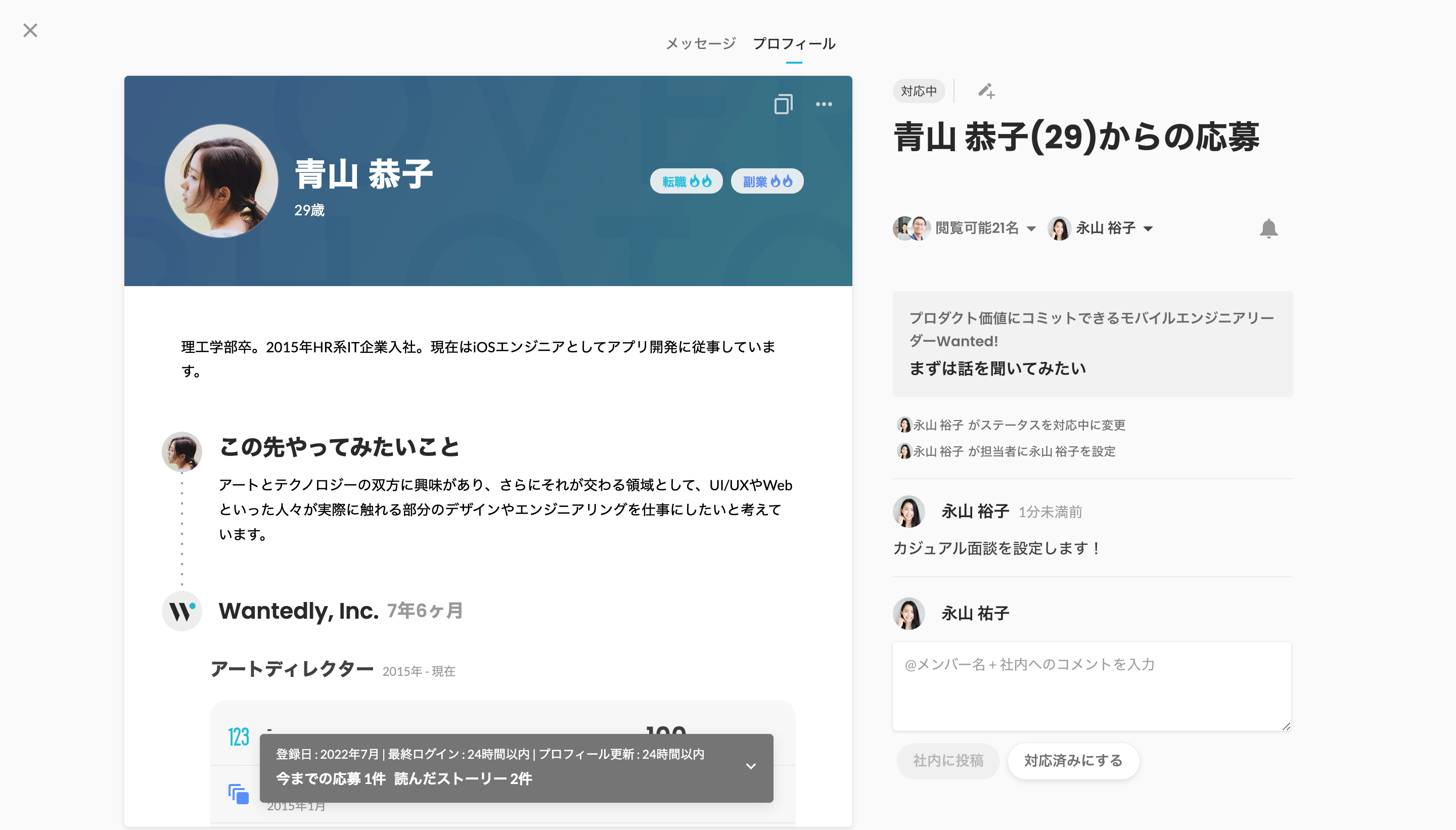Click the copy profile icon in header
1456x830 pixels.
pos(783,104)
